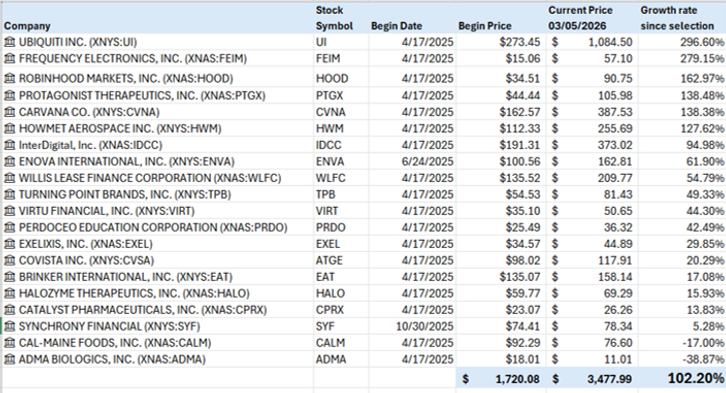Click the stock icon beside ADMA BIOLOGICS
Image resolution: width=726 pixels, height=393 pixels.
coord(9,359)
